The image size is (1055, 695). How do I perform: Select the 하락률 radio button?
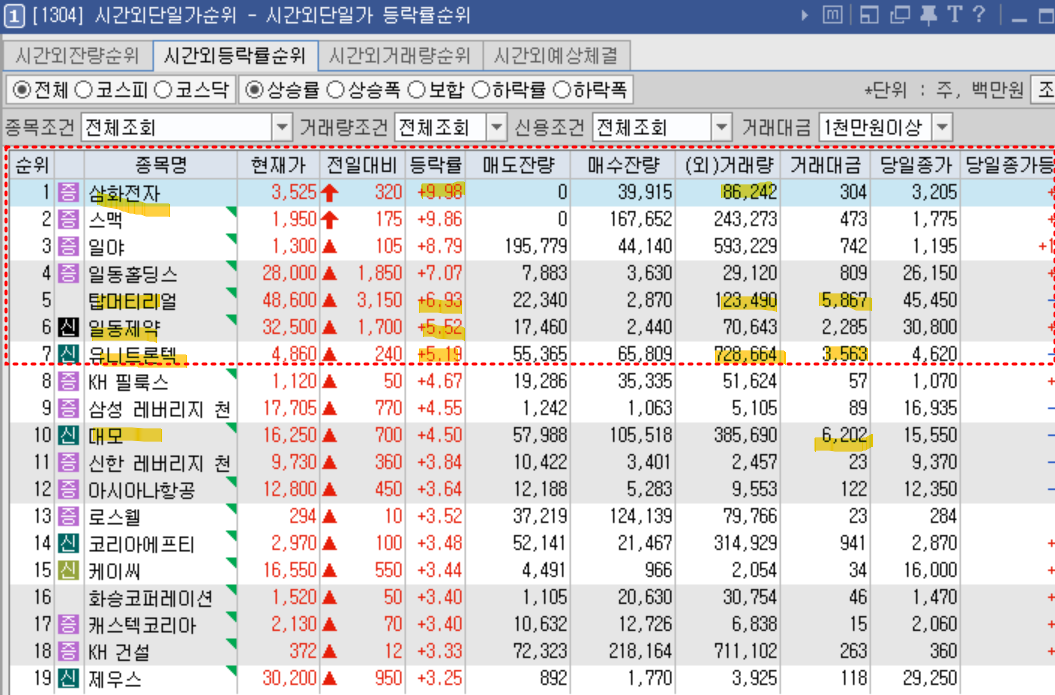point(480,89)
